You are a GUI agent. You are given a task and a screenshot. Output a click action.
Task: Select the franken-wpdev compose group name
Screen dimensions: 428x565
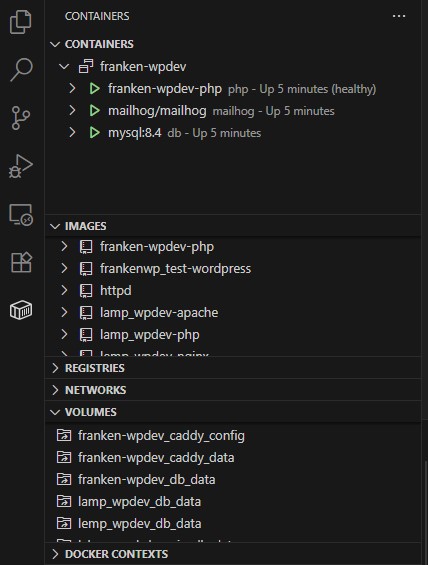tap(143, 67)
